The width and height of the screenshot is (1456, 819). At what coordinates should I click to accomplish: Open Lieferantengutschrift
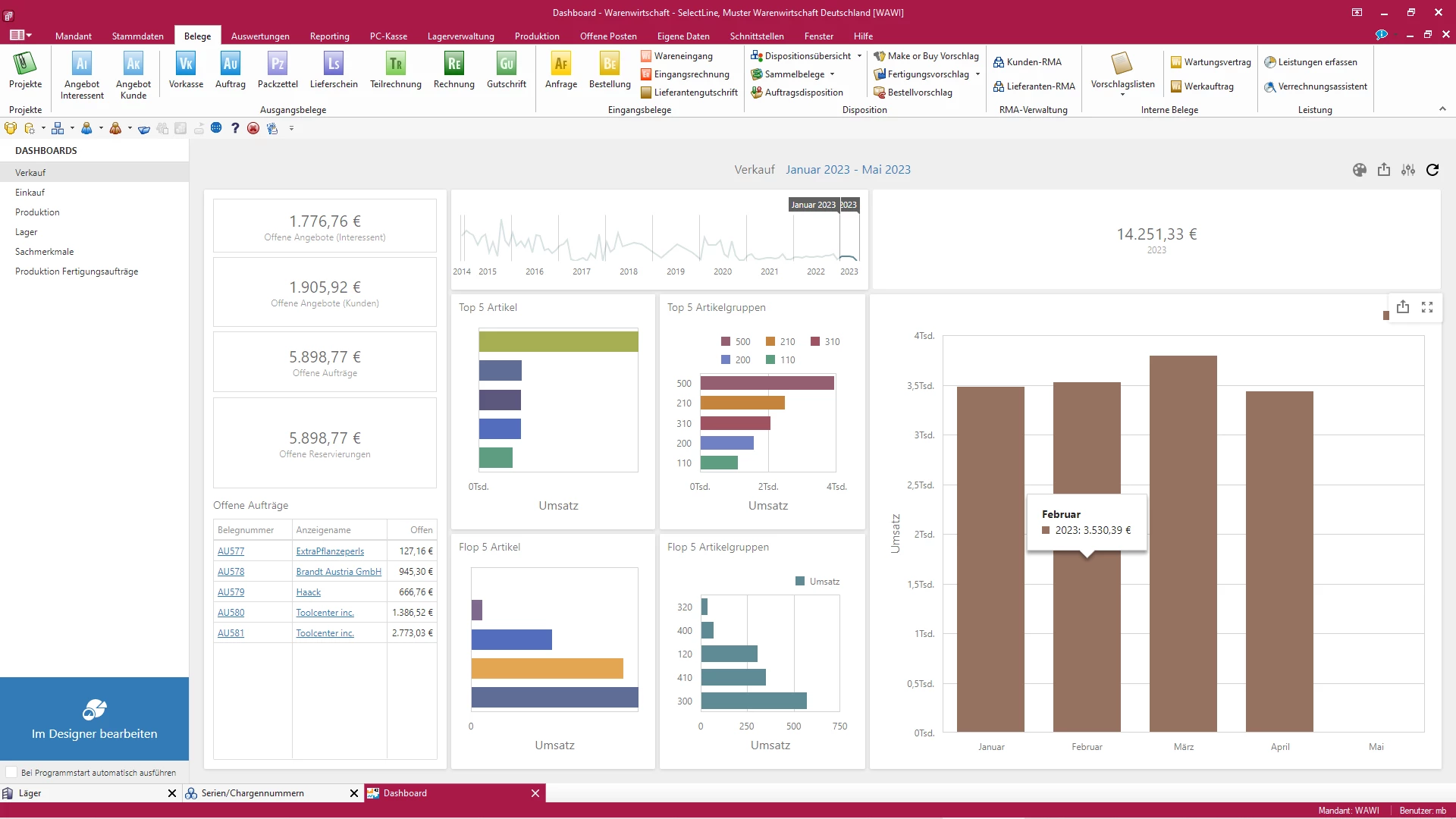689,93
